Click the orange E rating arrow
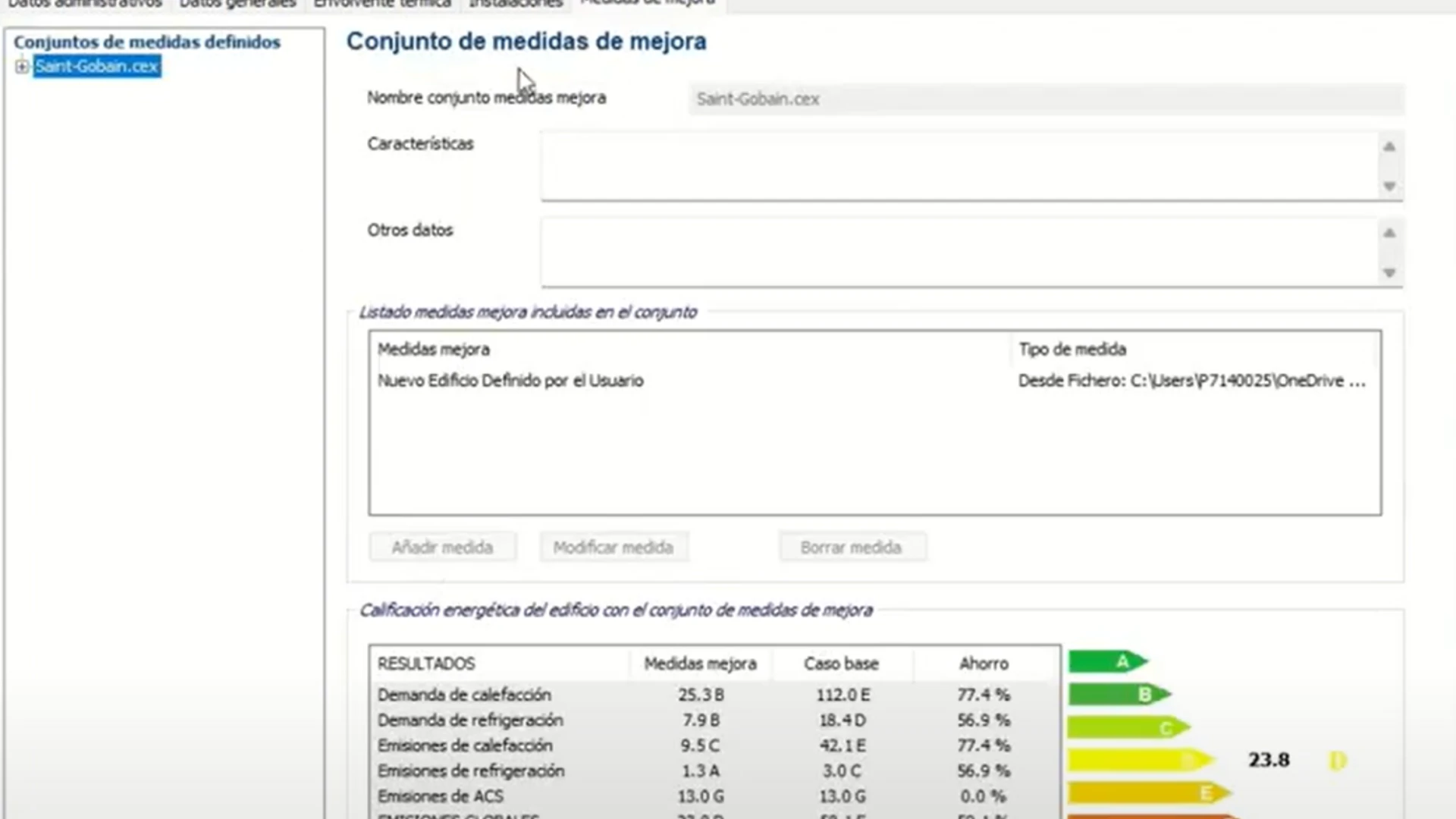 click(x=1150, y=793)
